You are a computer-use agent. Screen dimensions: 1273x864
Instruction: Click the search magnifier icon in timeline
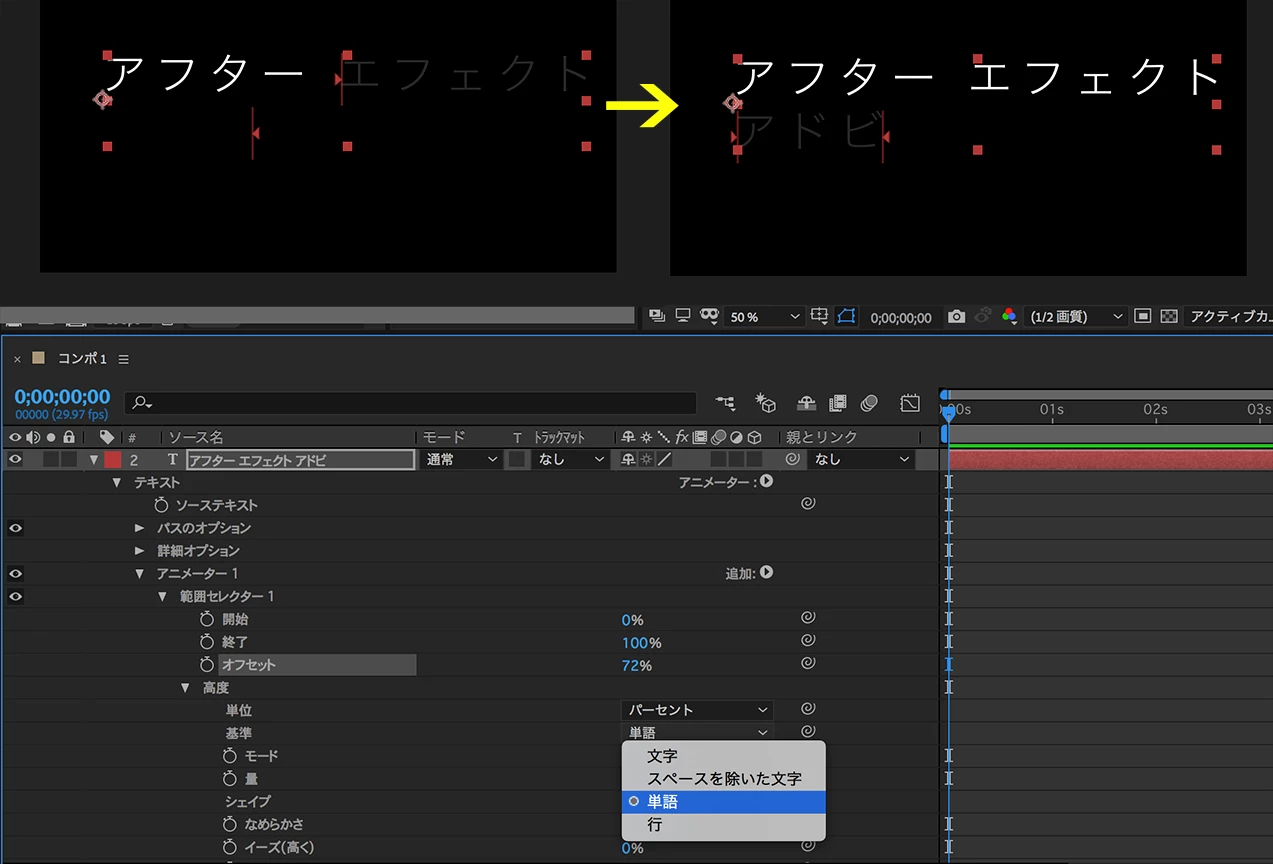click(141, 403)
